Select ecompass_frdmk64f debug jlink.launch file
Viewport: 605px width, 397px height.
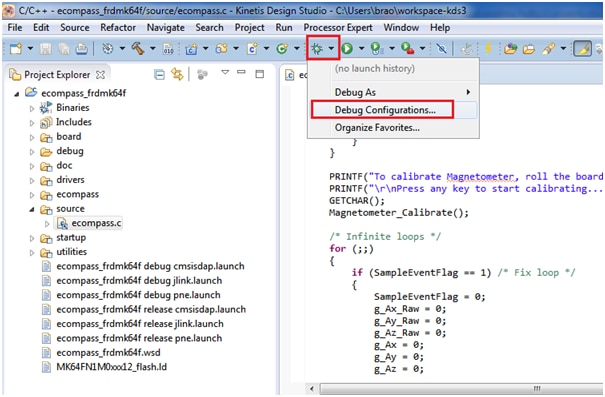pyautogui.click(x=139, y=281)
